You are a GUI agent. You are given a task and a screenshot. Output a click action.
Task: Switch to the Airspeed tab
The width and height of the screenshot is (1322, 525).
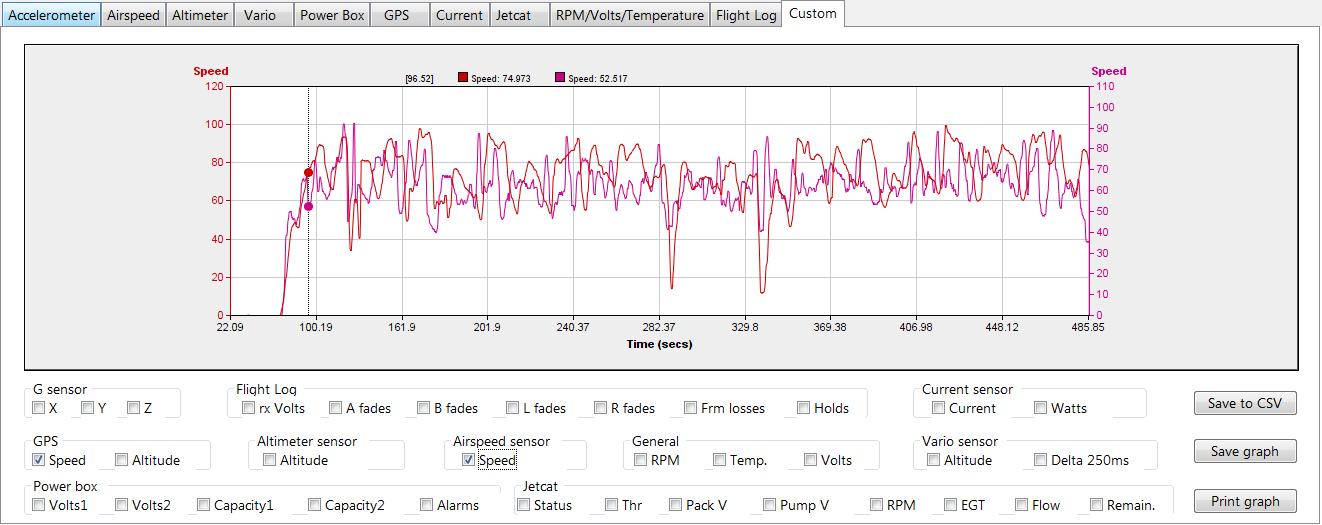(x=133, y=15)
